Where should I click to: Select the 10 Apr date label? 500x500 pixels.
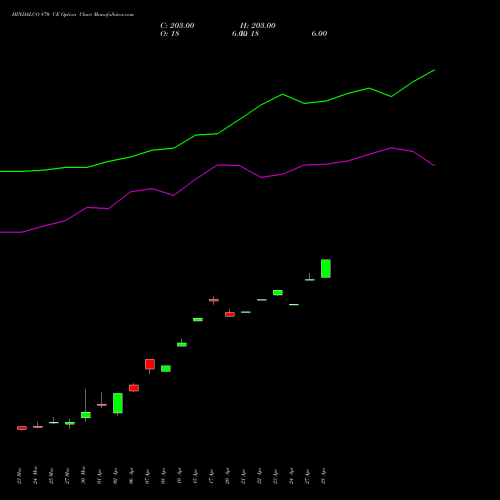180,477
